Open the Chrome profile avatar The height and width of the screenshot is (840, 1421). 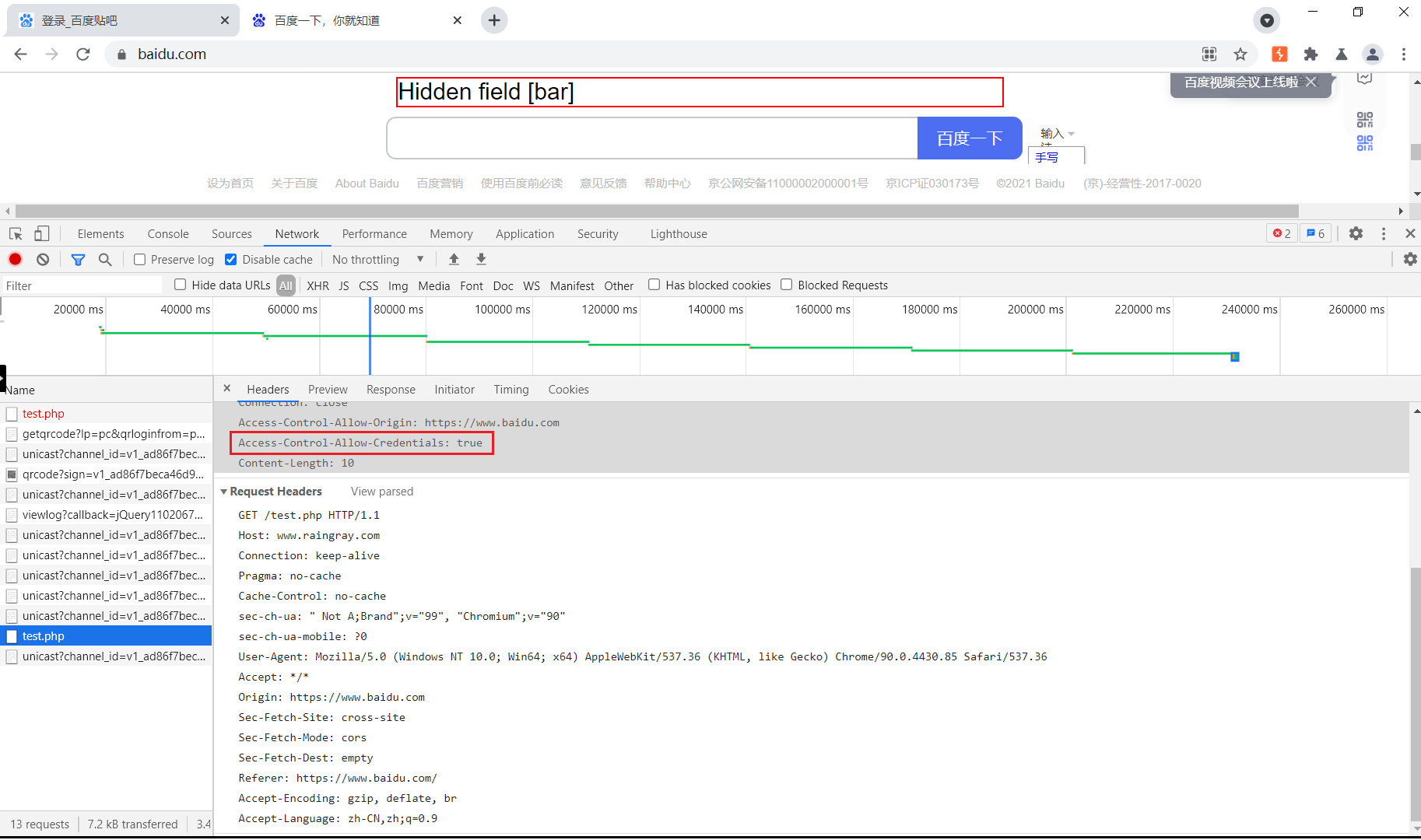click(x=1373, y=54)
